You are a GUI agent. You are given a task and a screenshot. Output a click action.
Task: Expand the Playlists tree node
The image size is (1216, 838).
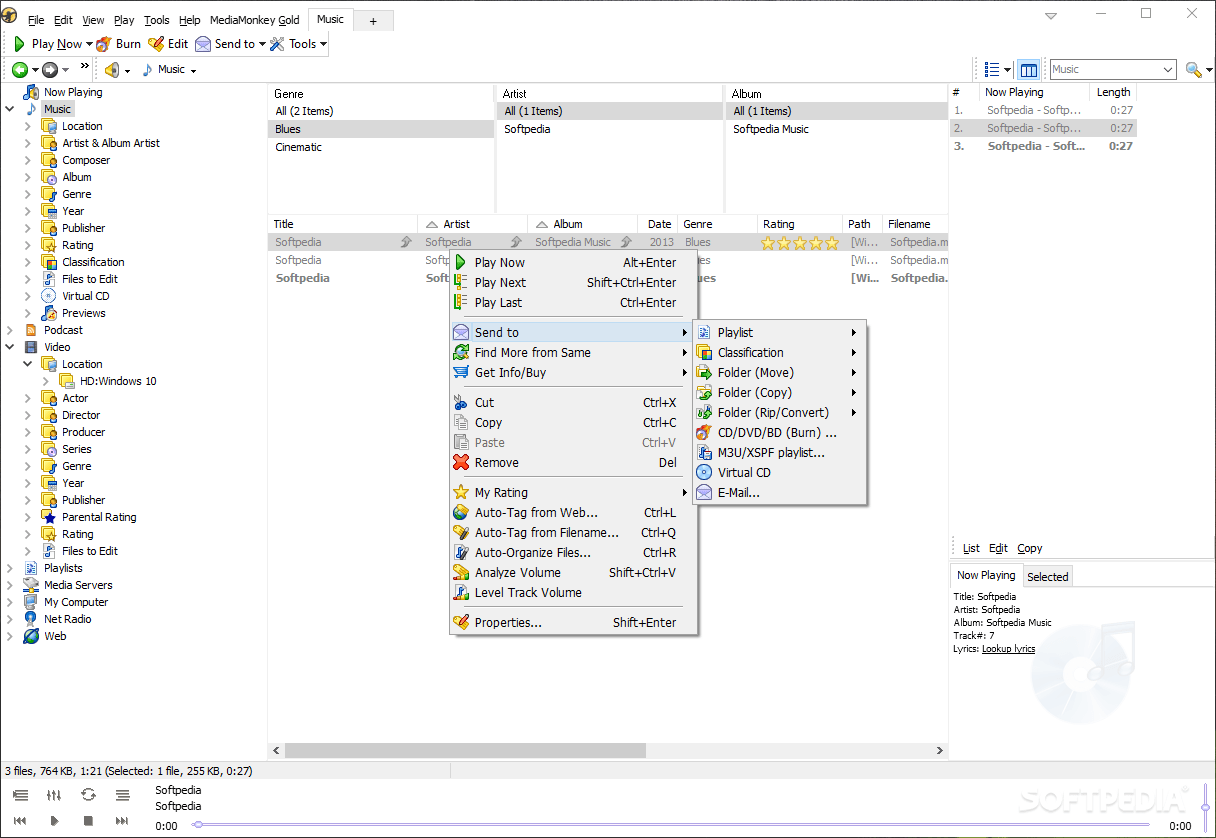click(x=10, y=568)
